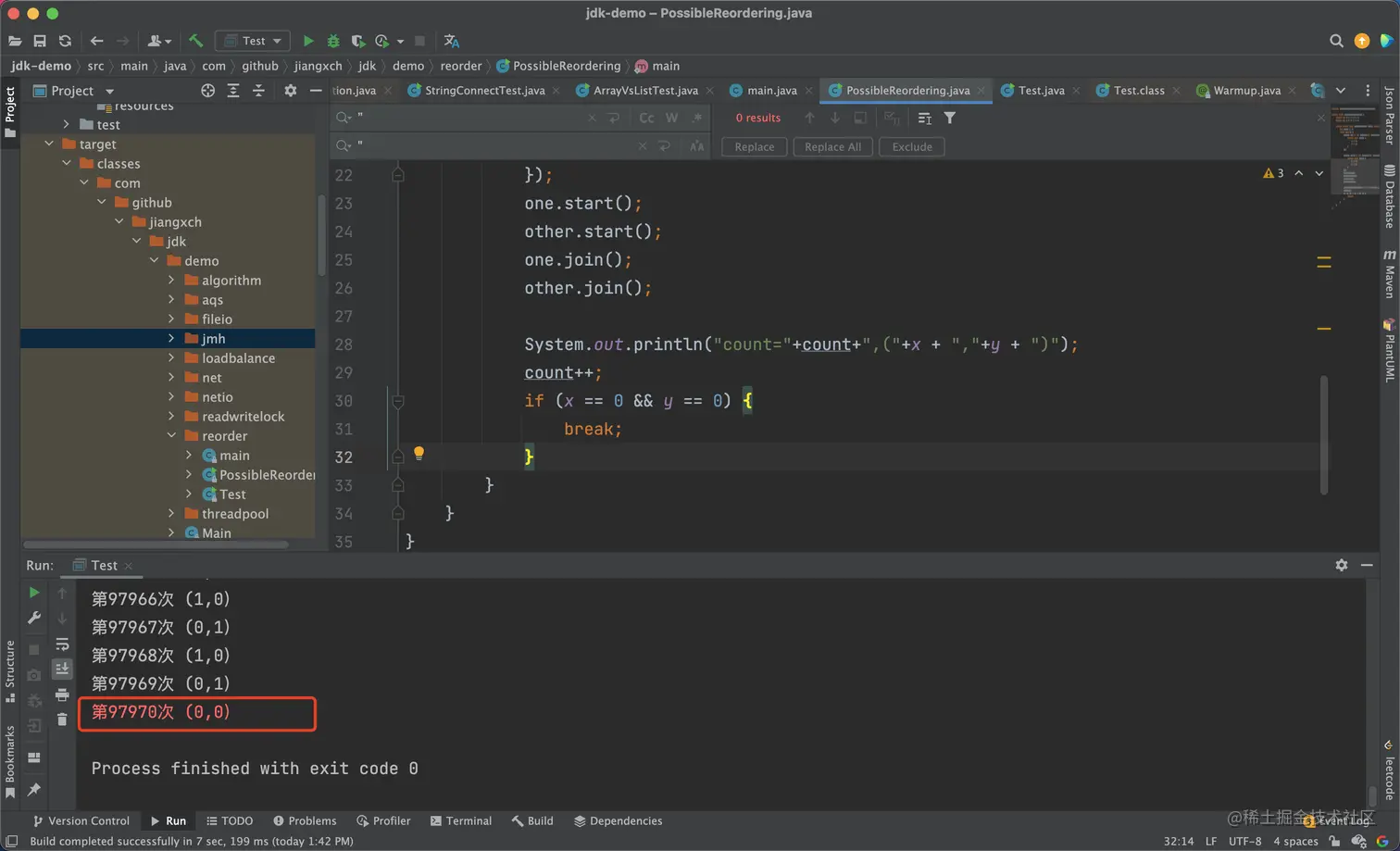This screenshot has width=1400, height=851.
Task: Switch to the Warmup.java editor tab
Action: click(1245, 90)
